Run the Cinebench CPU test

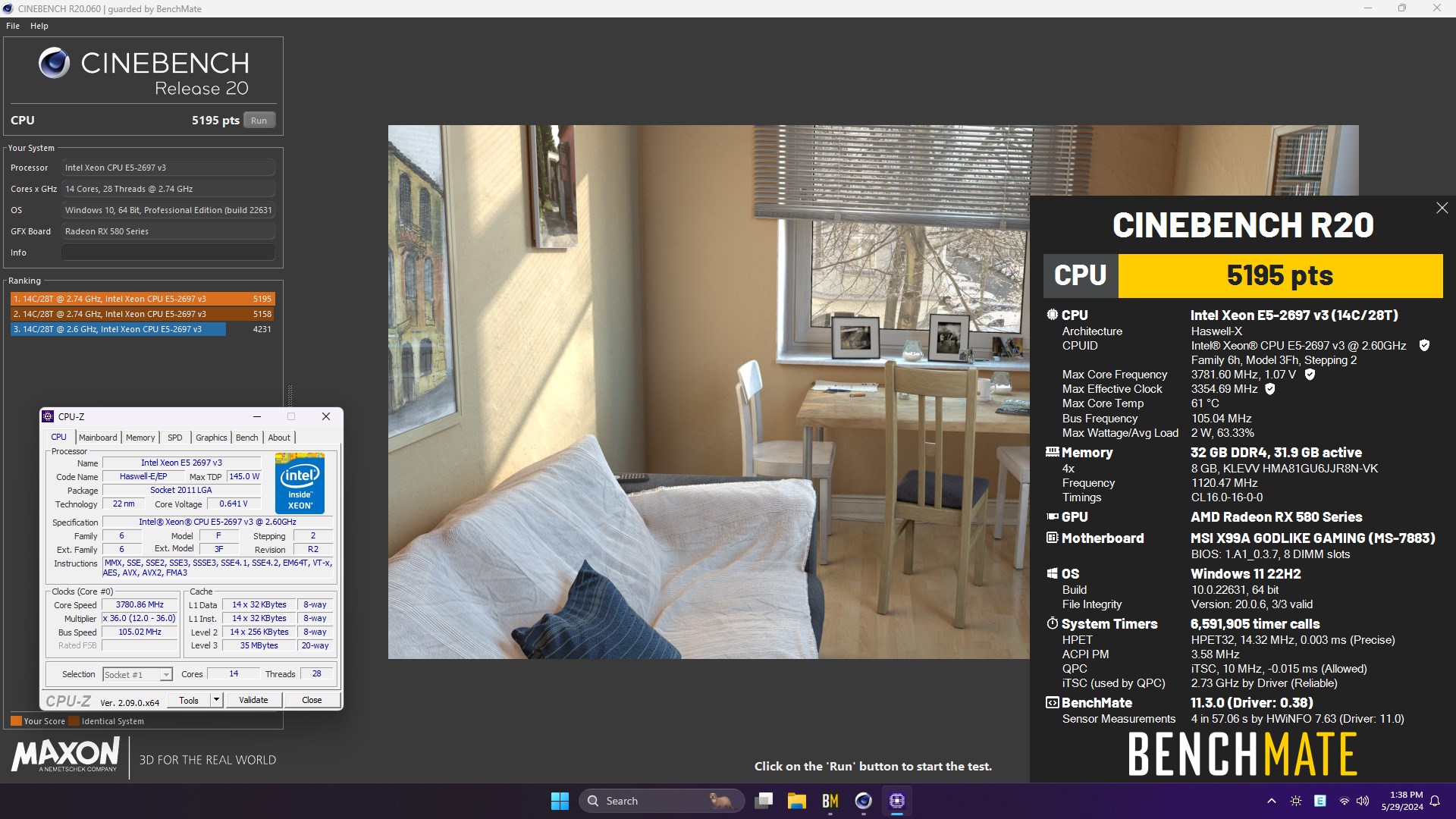pyautogui.click(x=259, y=121)
